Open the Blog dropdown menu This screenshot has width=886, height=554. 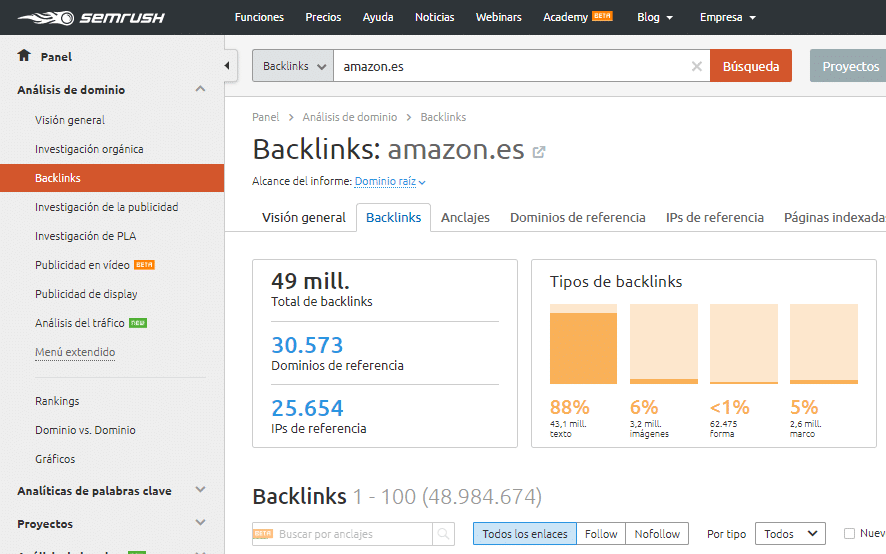(x=655, y=18)
